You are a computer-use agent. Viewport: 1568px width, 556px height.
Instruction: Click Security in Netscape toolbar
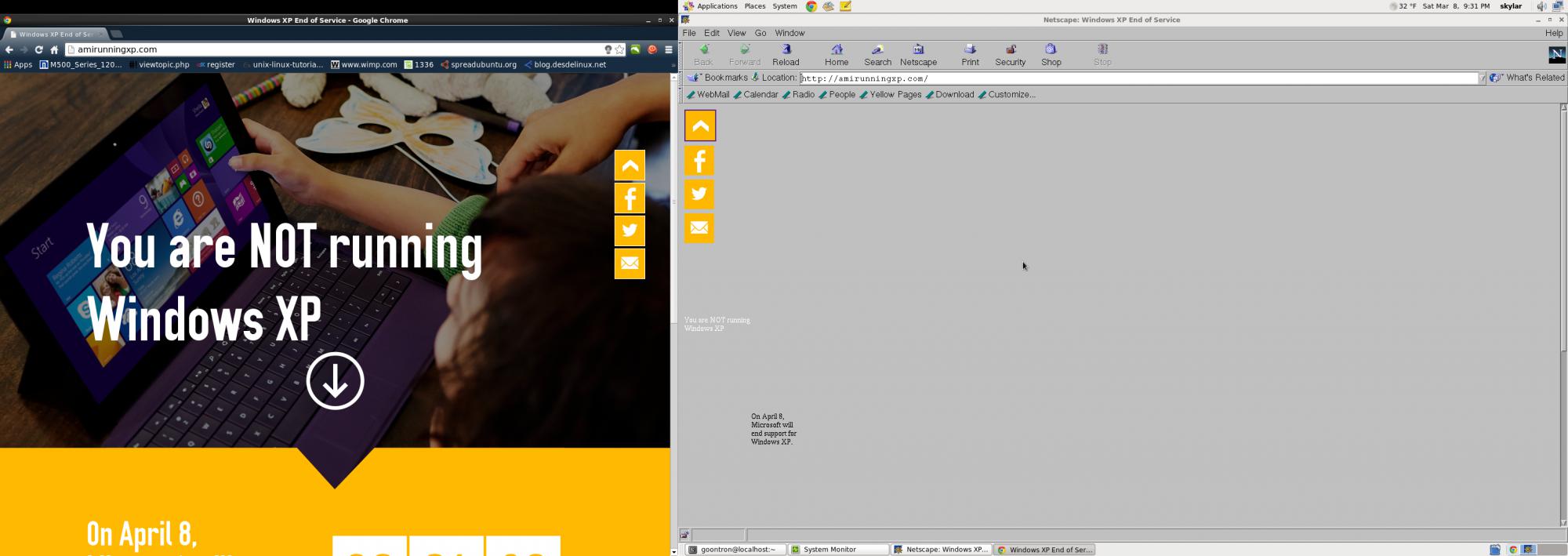(1010, 55)
